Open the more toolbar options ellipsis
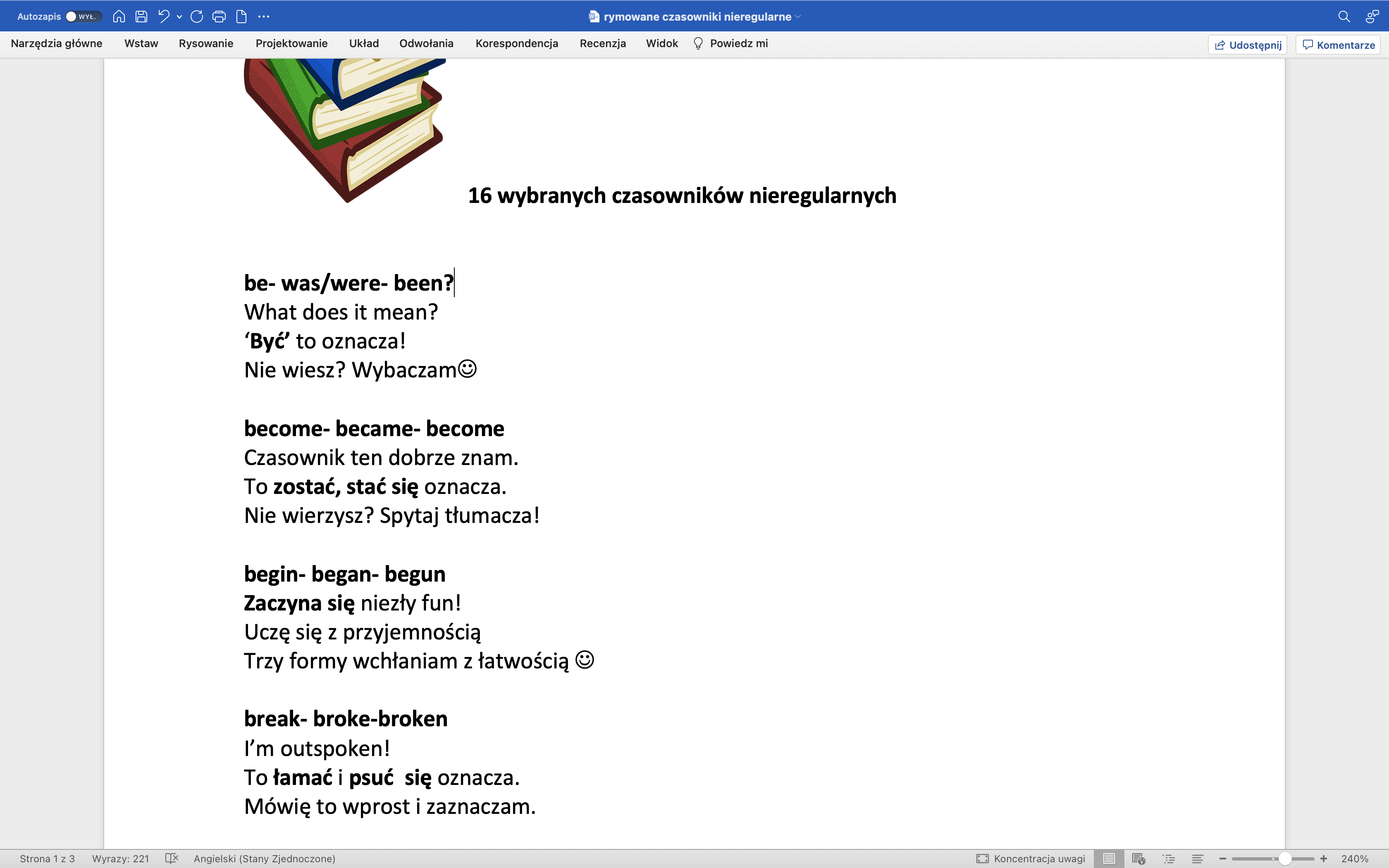The image size is (1389, 868). click(x=263, y=17)
